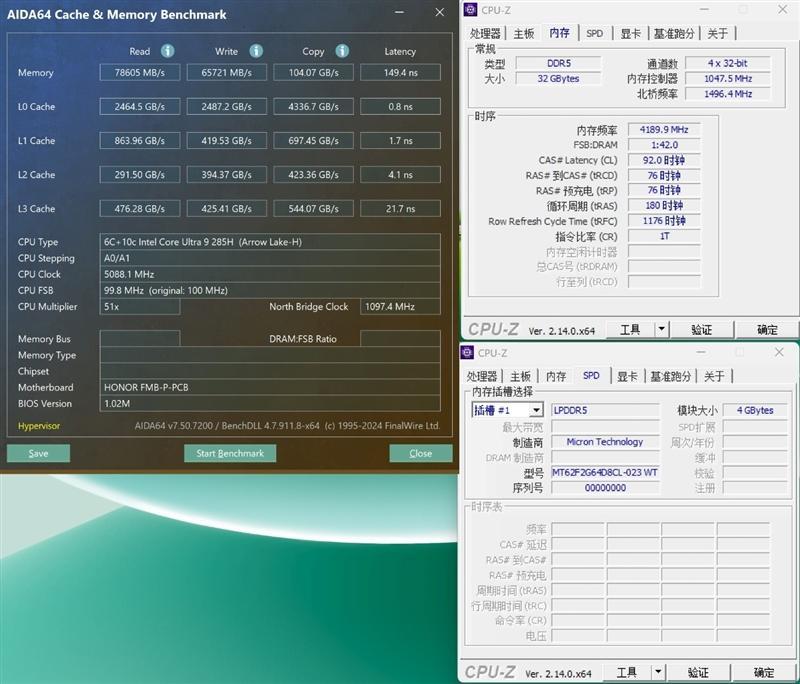Viewport: 800px width, 684px height.
Task: Click the info icon next to Read
Action: point(167,51)
